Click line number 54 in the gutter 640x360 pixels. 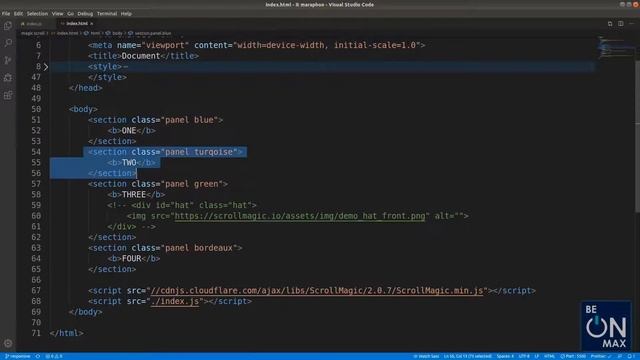[36, 152]
